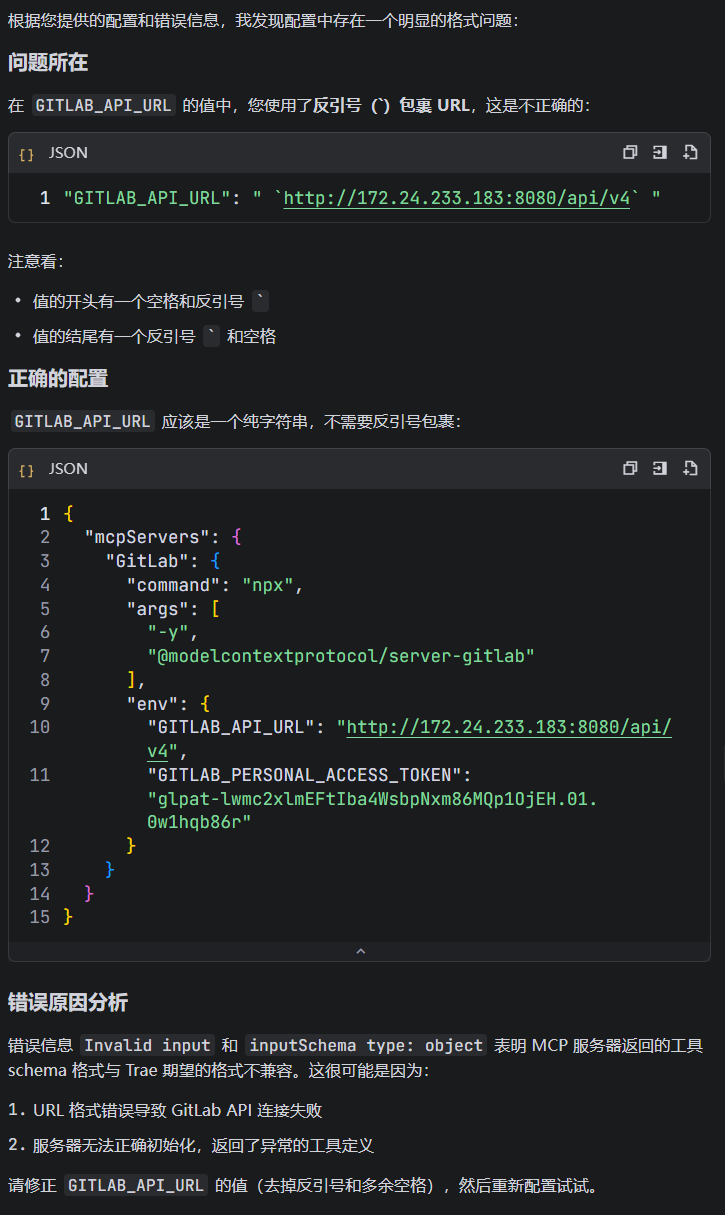Click the personal access token value string
Image resolution: width=725 pixels, height=1215 pixels.
372,810
